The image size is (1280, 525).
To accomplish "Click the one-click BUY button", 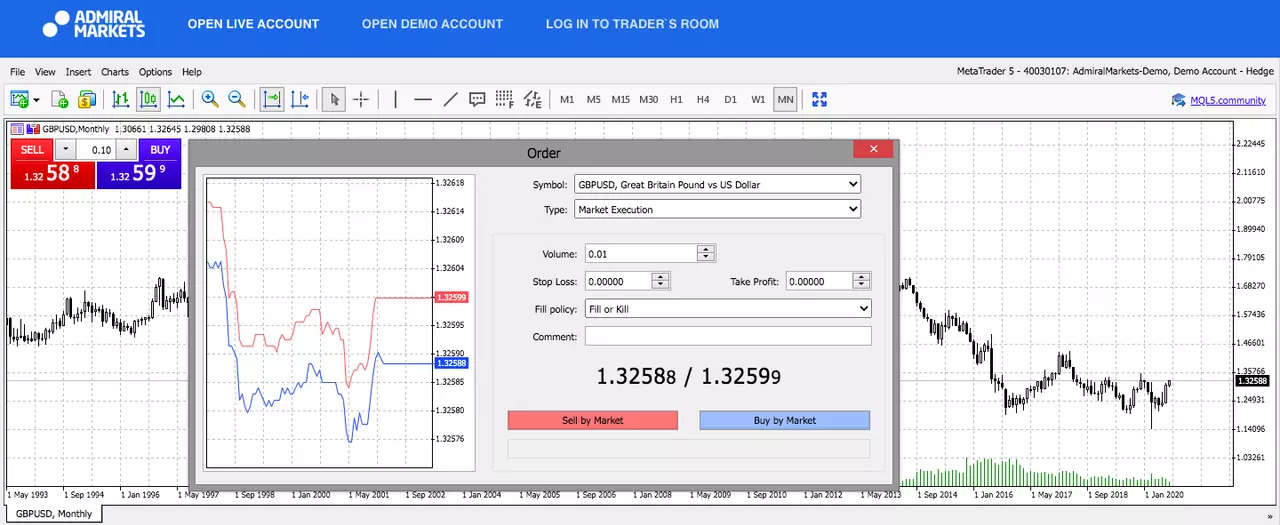I will coord(160,150).
